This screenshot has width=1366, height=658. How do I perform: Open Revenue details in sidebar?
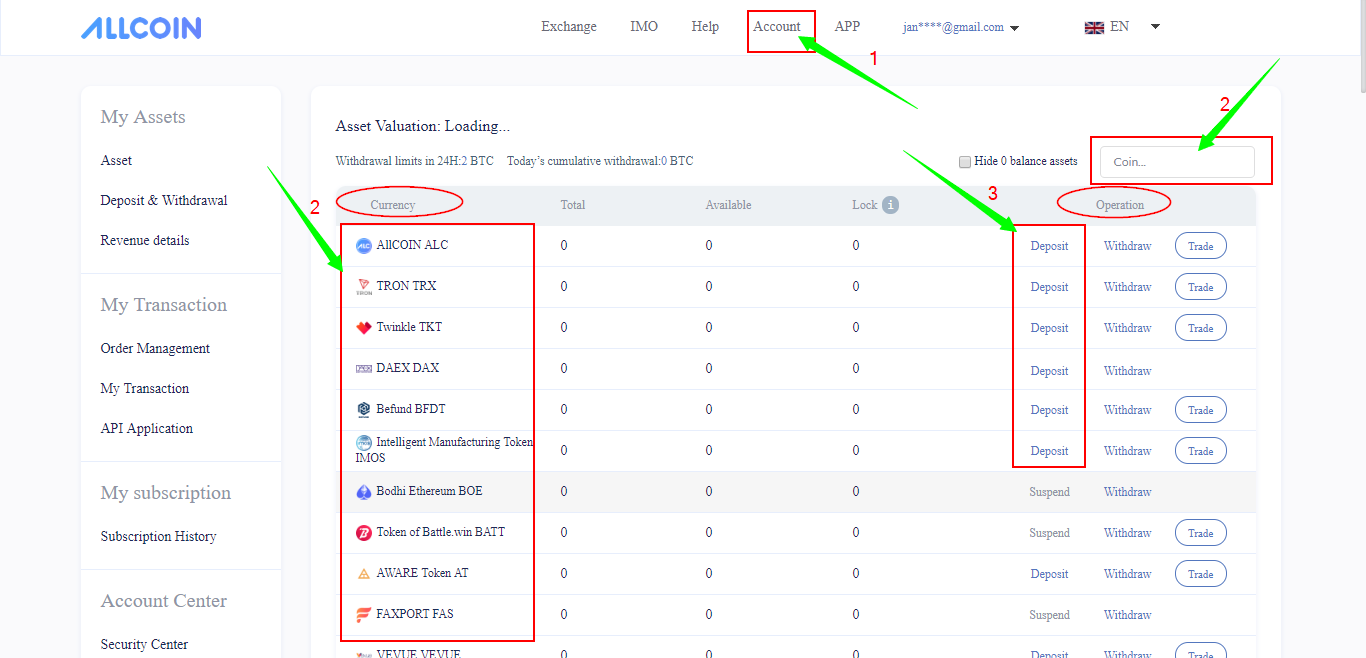(145, 240)
